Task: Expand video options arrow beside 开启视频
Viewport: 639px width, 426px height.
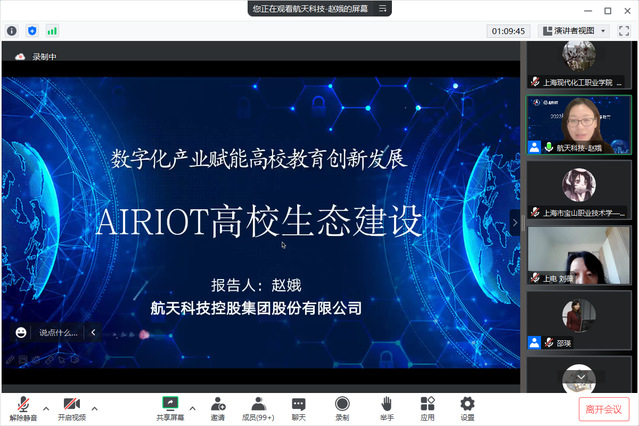Action: coord(95,408)
